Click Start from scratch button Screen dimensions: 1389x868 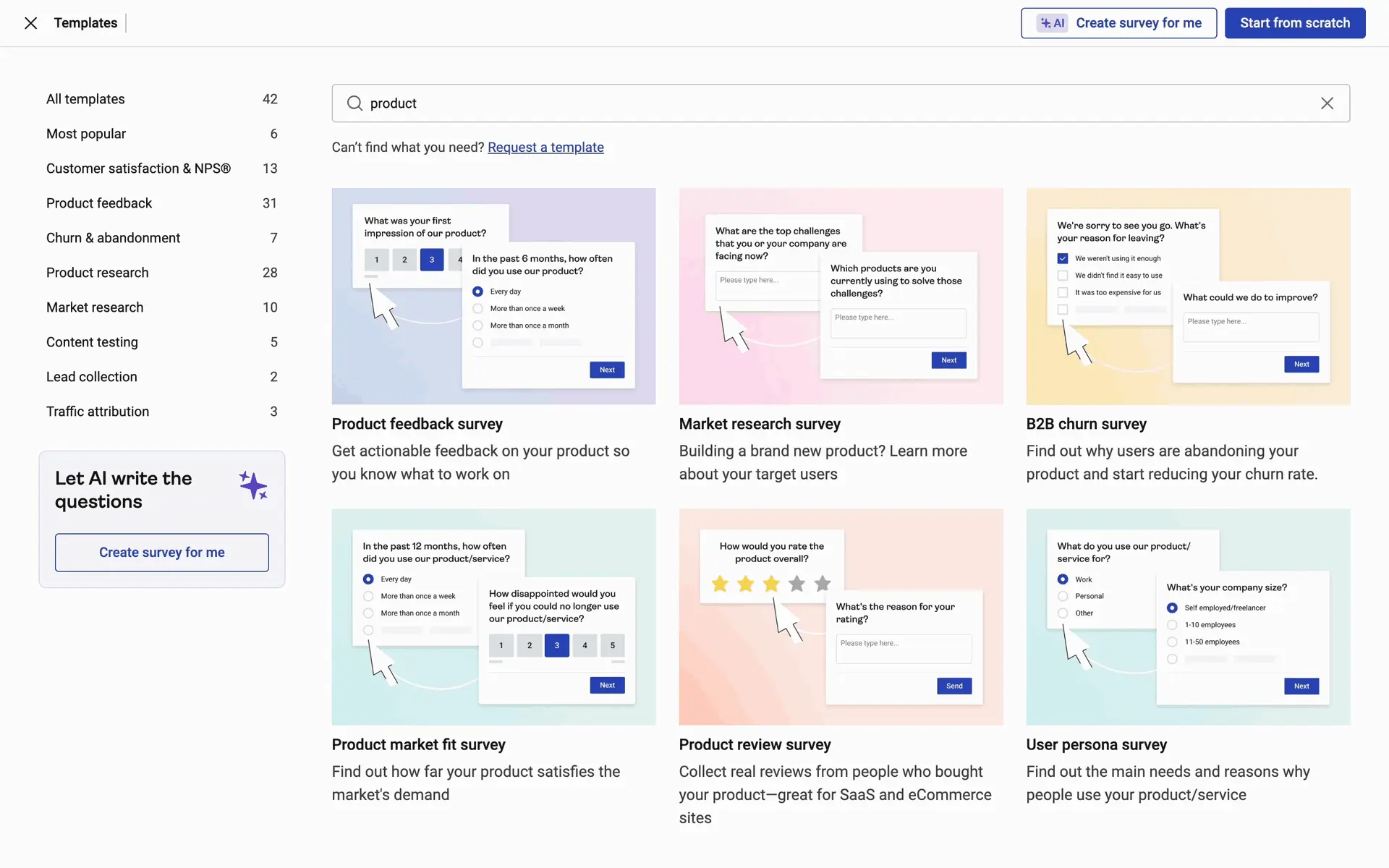coord(1294,23)
